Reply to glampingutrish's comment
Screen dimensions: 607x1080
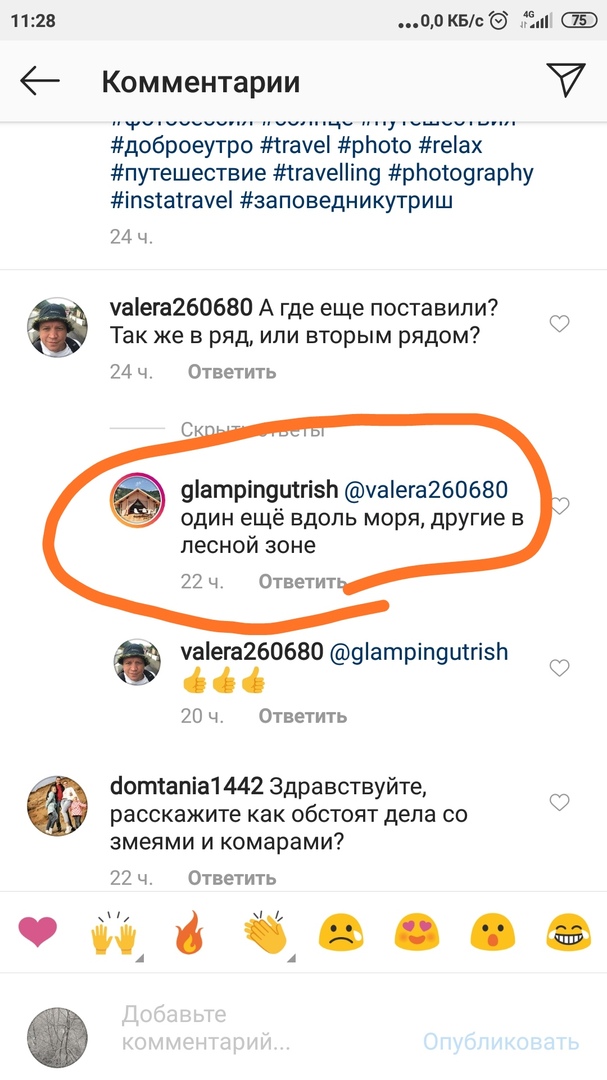click(302, 581)
